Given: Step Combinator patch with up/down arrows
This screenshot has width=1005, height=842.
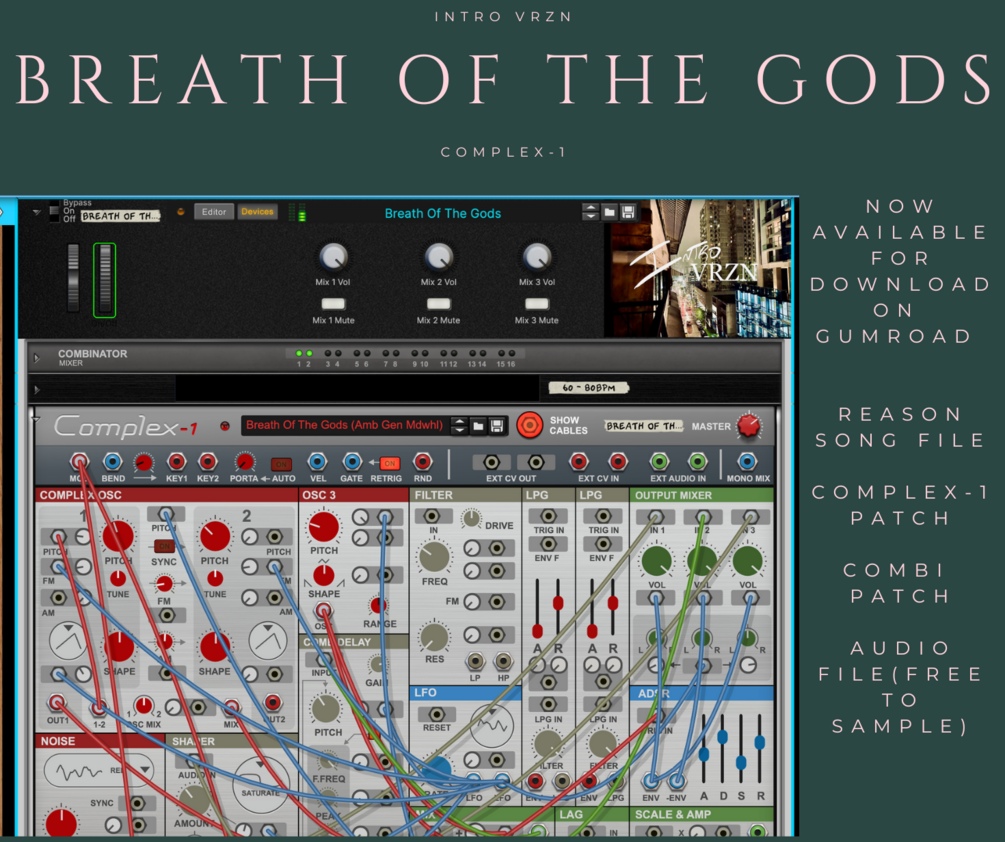Looking at the screenshot, I should coord(590,212).
